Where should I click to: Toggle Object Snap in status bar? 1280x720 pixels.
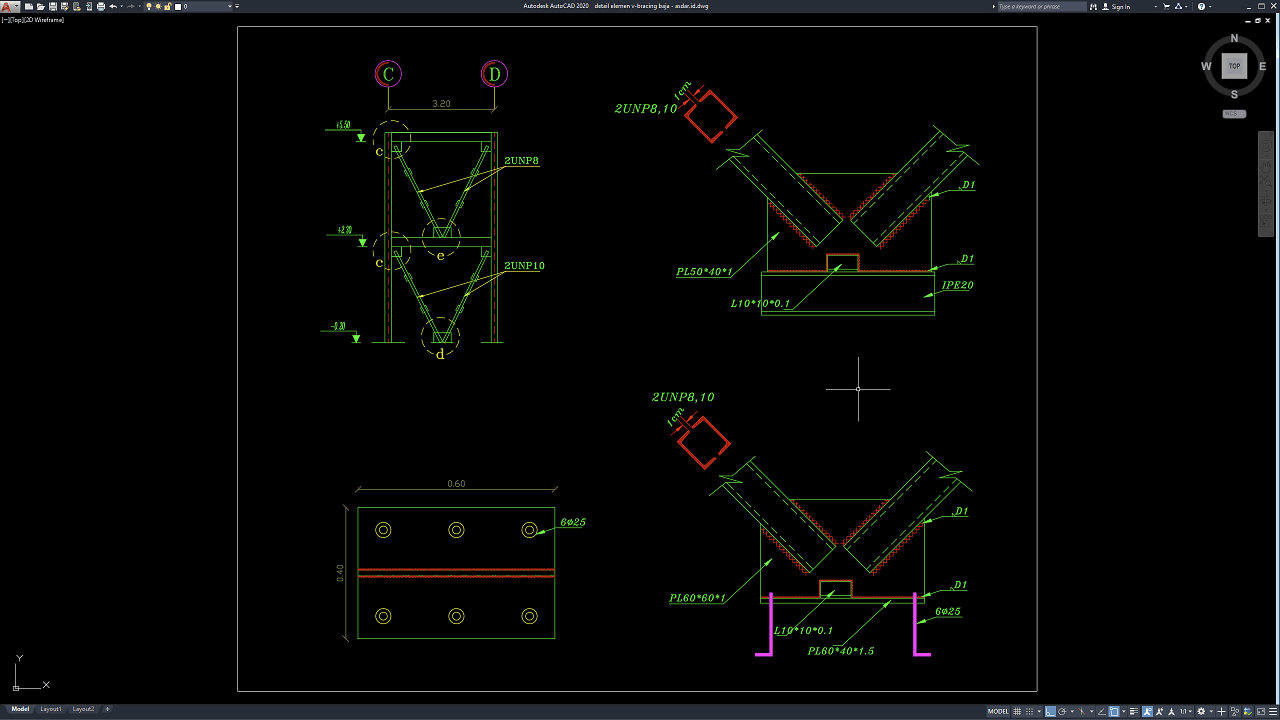tap(1114, 711)
